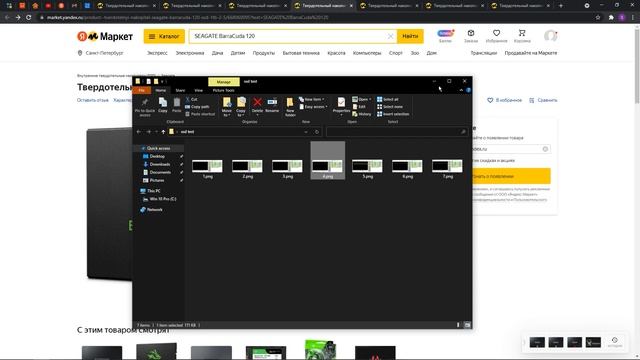Viewport: 640px width, 360px height.
Task: Click the Manage contextual tab
Action: click(x=224, y=82)
